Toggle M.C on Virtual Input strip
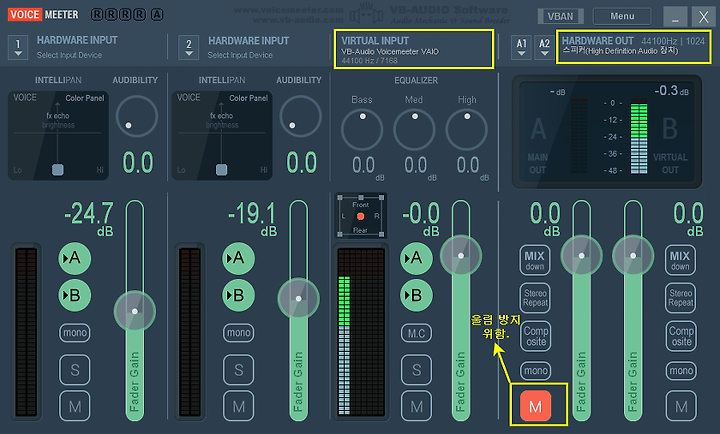 coord(416,333)
